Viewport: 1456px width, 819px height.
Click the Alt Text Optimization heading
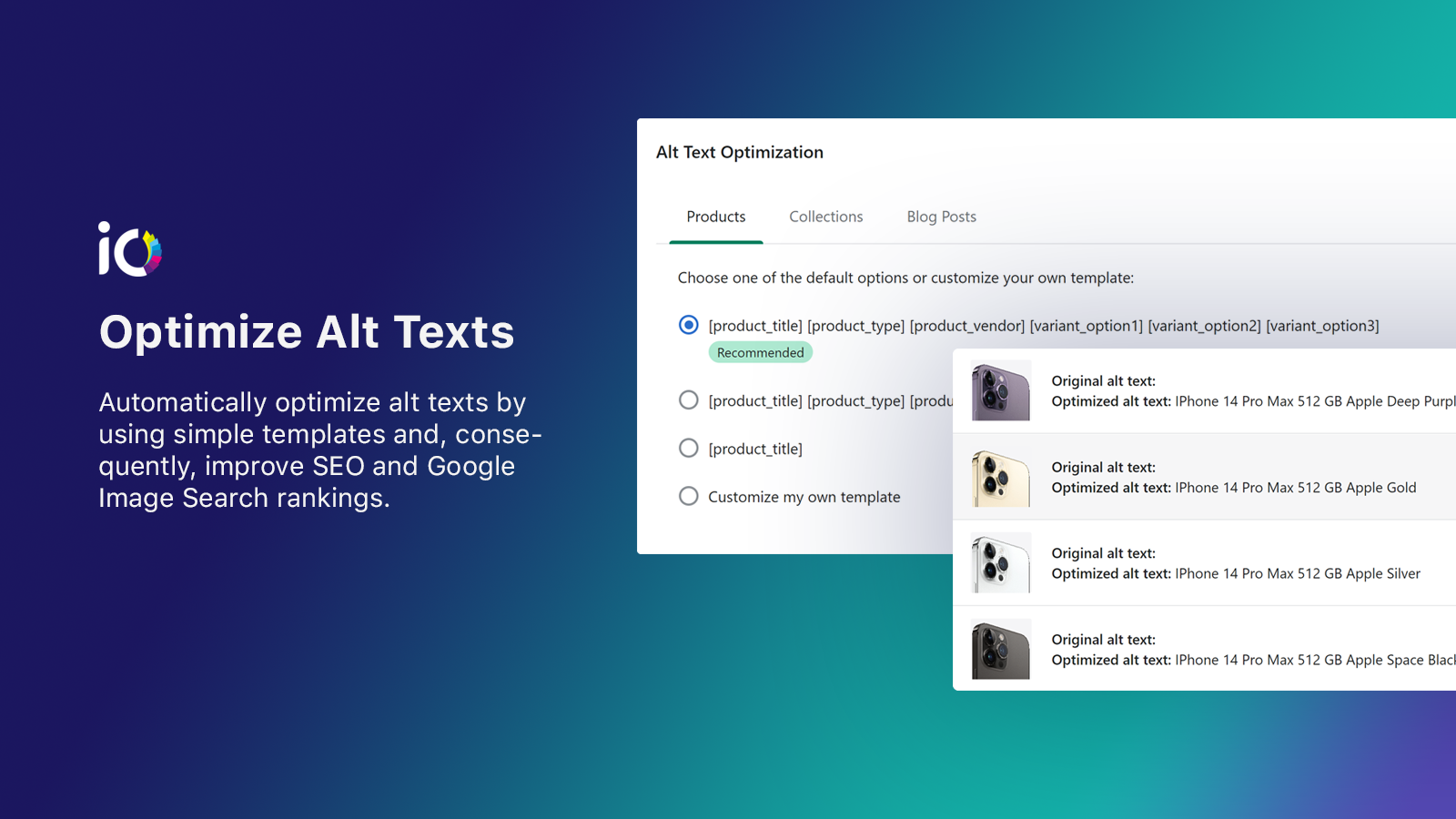tap(740, 152)
